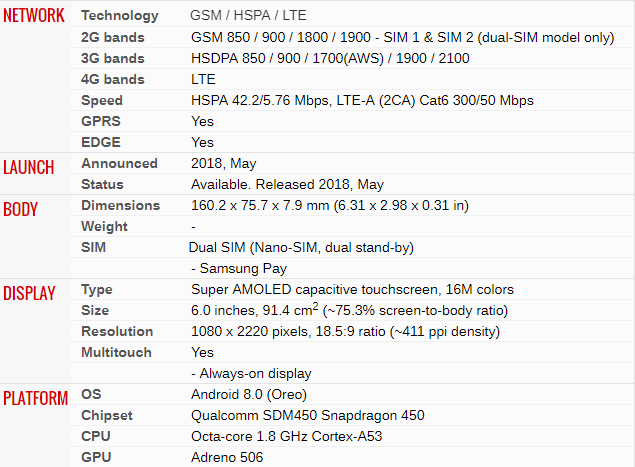Open the Status label link

point(102,184)
